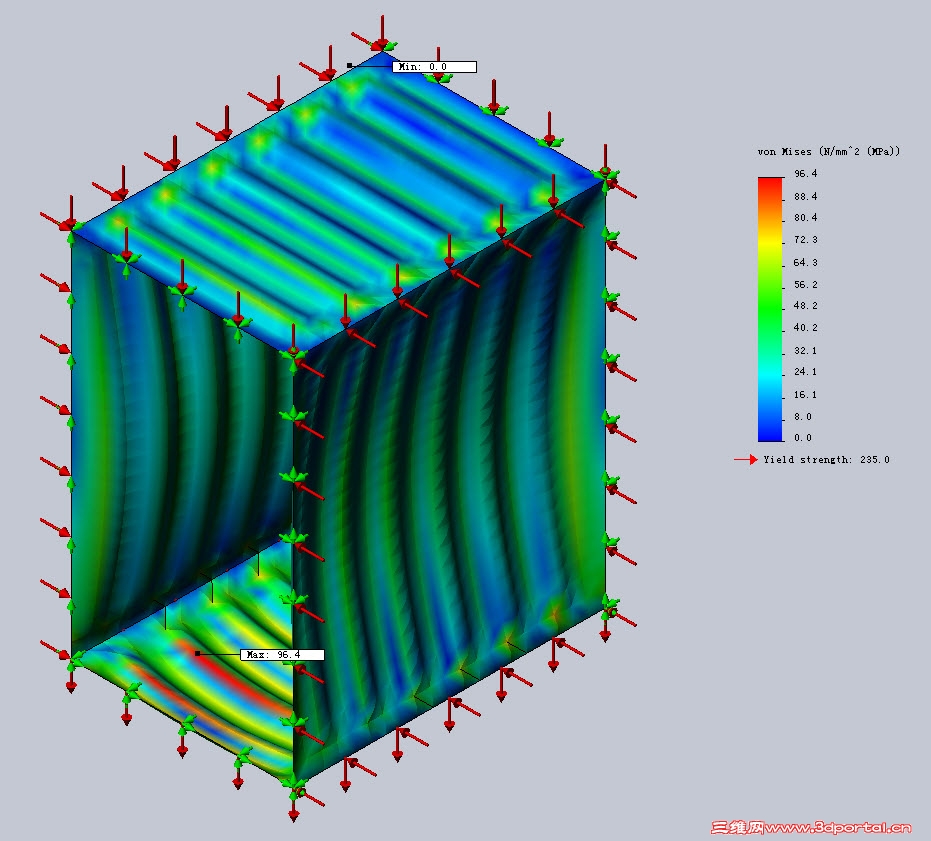Click the legend top value 96.4
Screen dimensions: 931x841
click(806, 173)
